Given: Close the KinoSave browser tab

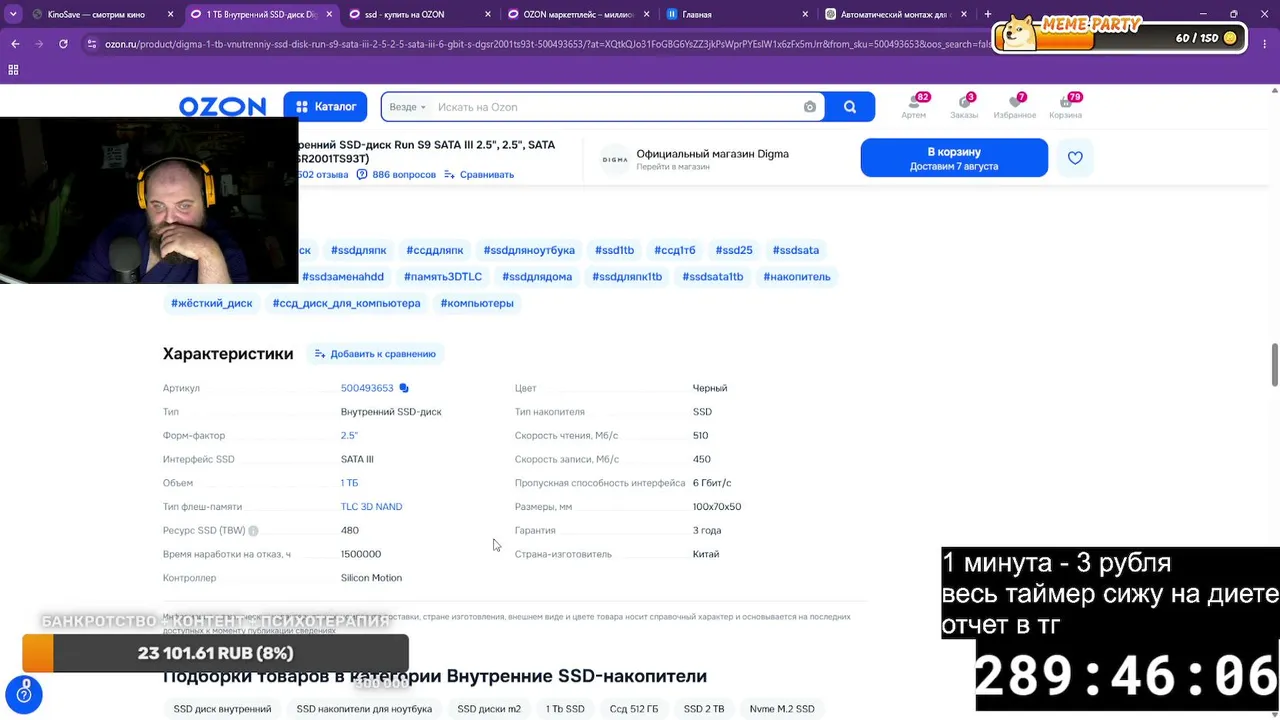Looking at the screenshot, I should (171, 15).
